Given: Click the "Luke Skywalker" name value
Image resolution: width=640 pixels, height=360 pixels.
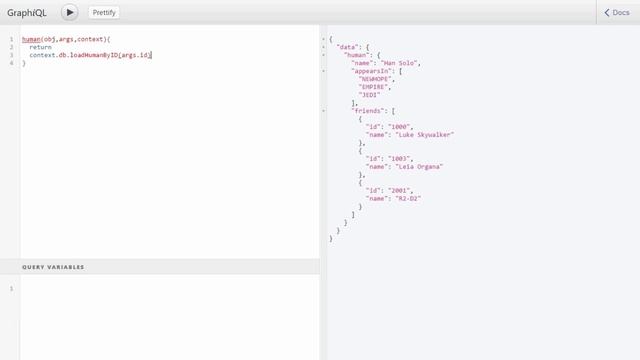Looking at the screenshot, I should click(x=424, y=135).
